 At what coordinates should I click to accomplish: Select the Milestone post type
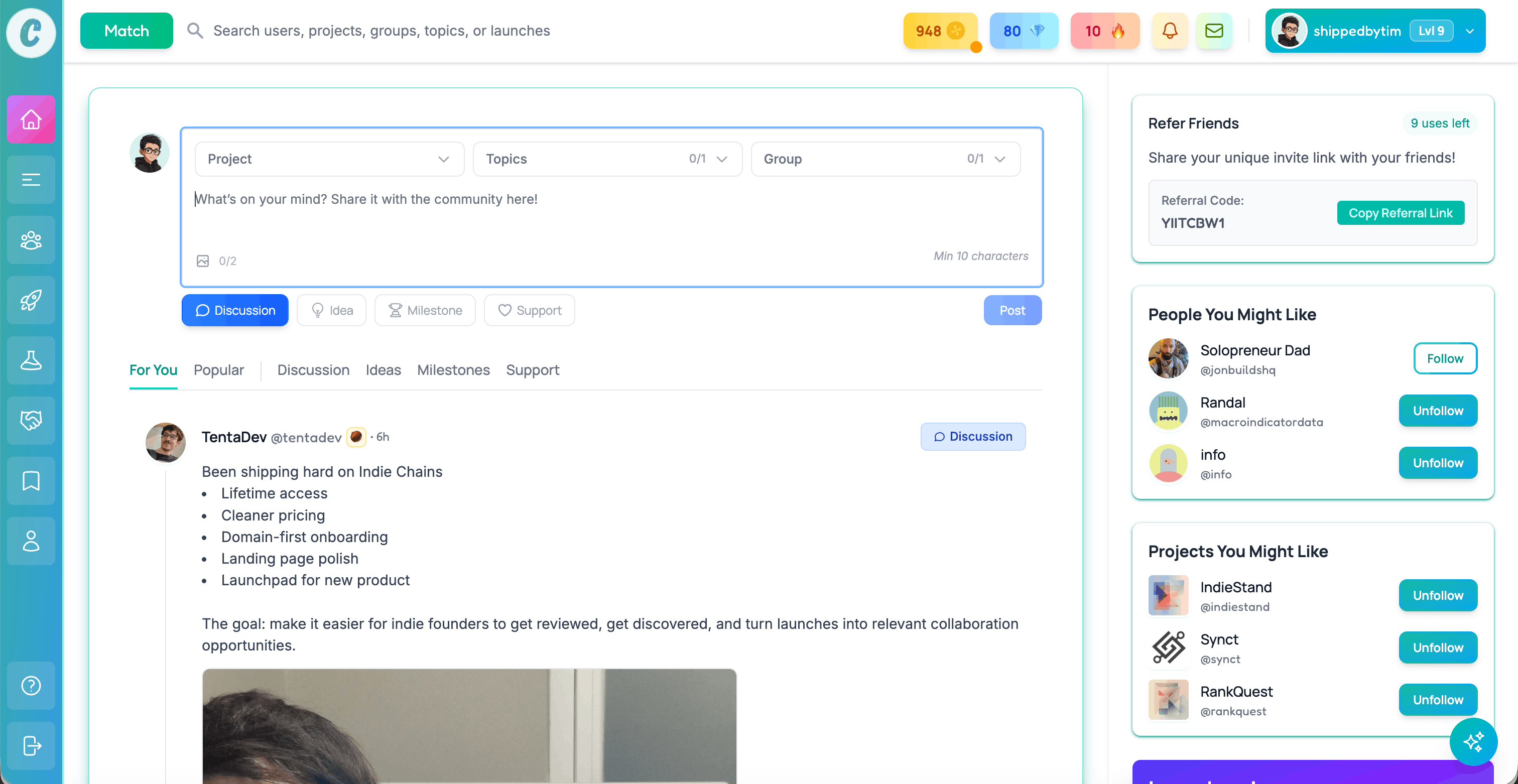[x=425, y=310]
